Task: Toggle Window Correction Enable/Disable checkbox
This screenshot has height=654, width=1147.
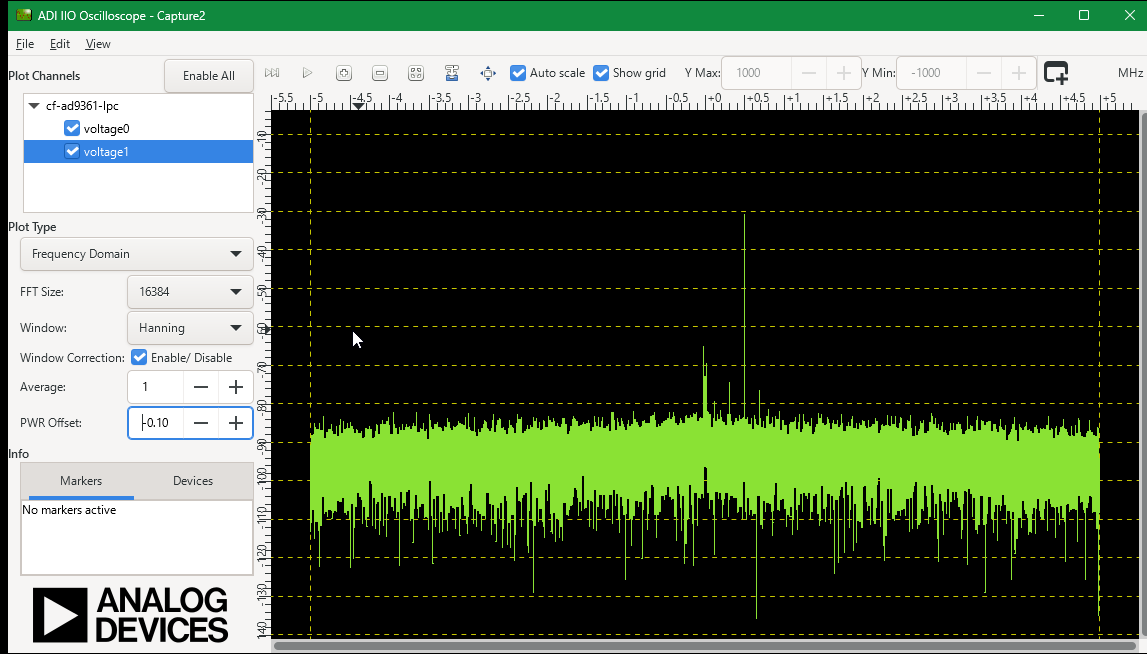Action: pyautogui.click(x=139, y=358)
